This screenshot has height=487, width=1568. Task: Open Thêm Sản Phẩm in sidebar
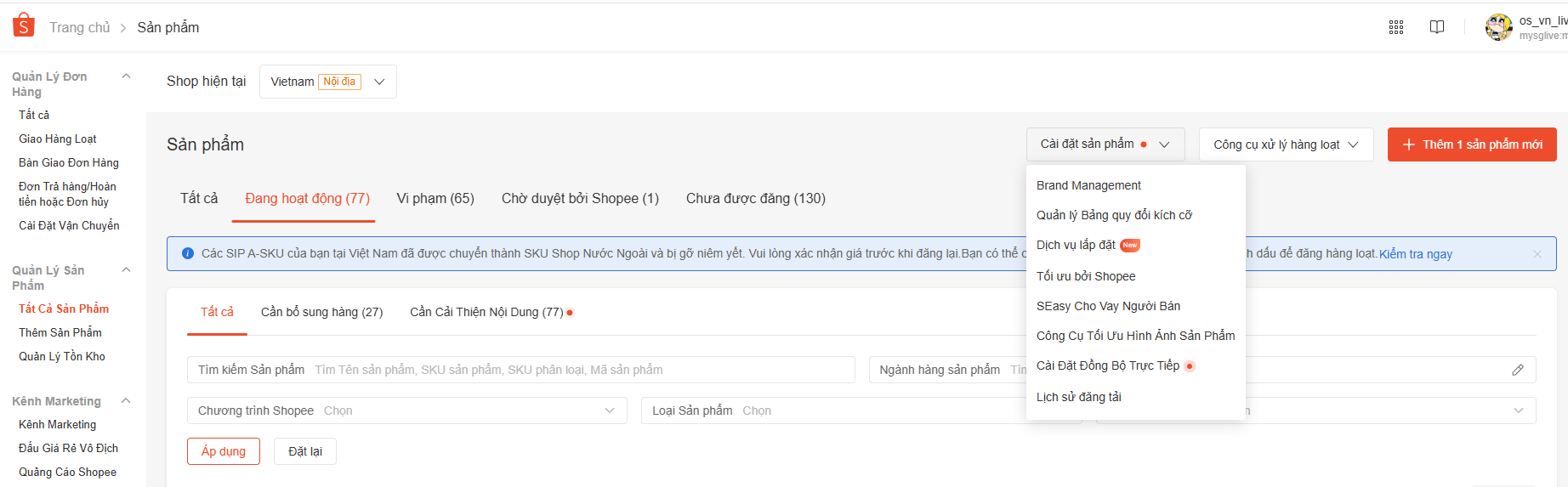(x=60, y=332)
